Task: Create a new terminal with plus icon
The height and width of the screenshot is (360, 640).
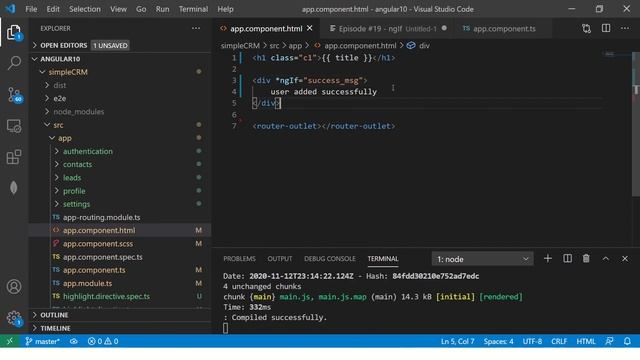Action: pyautogui.click(x=548, y=259)
